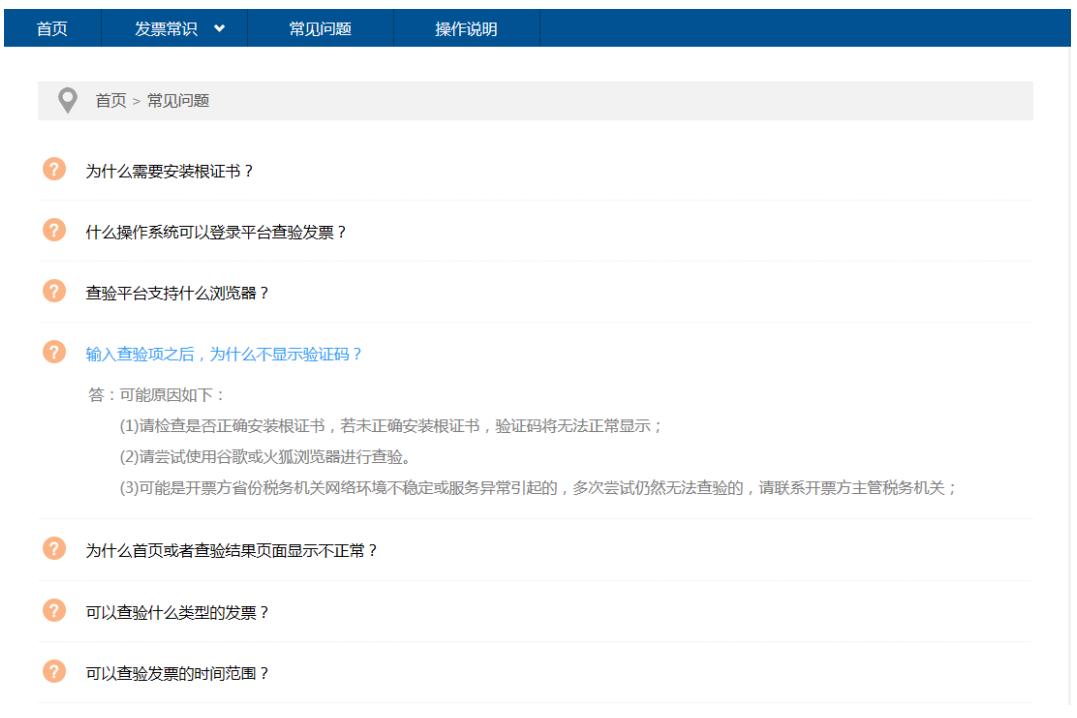Expand 可以查验发票的时间范围 question
The width and height of the screenshot is (1077, 718).
(177, 673)
